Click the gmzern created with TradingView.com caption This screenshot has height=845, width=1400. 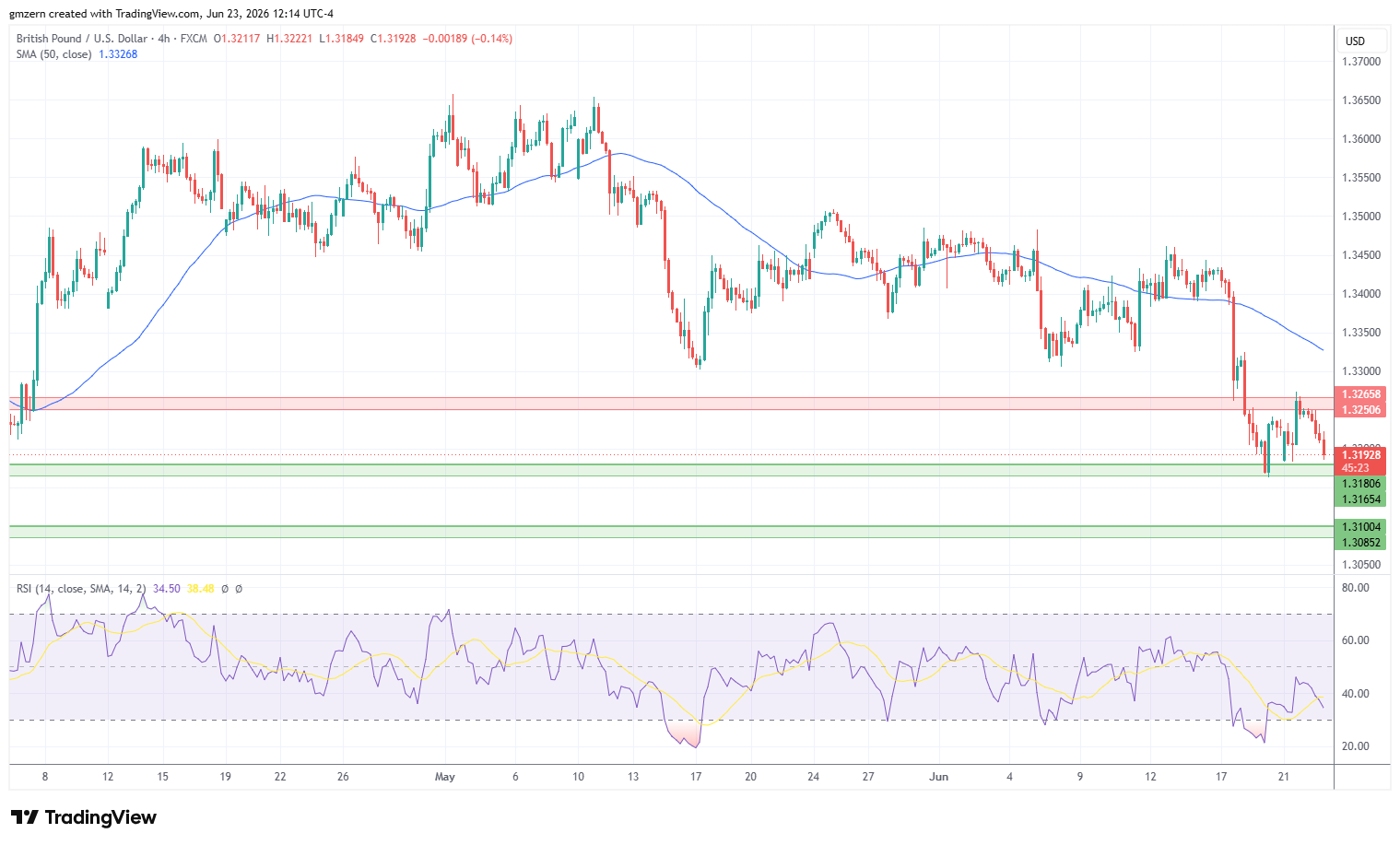[171, 14]
